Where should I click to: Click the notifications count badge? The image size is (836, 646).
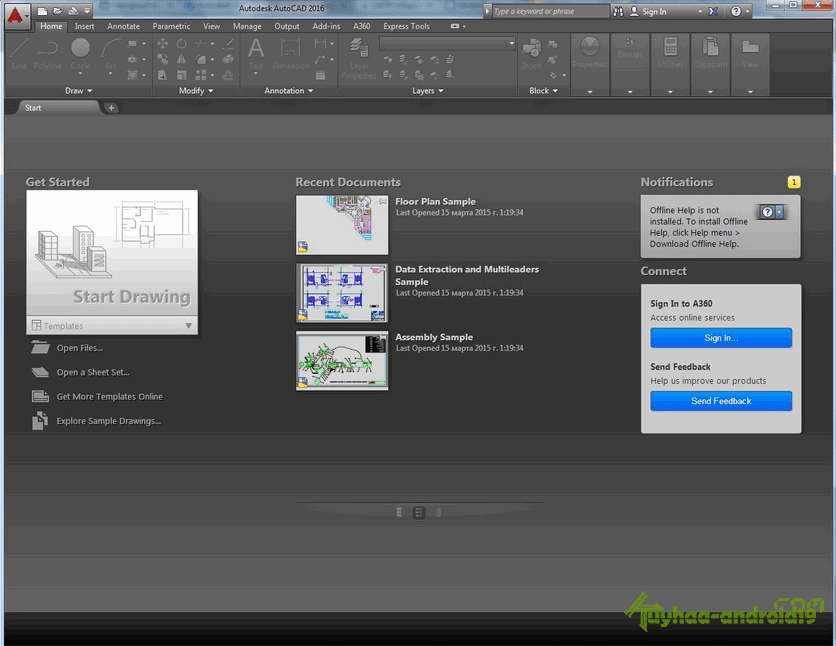pos(793,182)
